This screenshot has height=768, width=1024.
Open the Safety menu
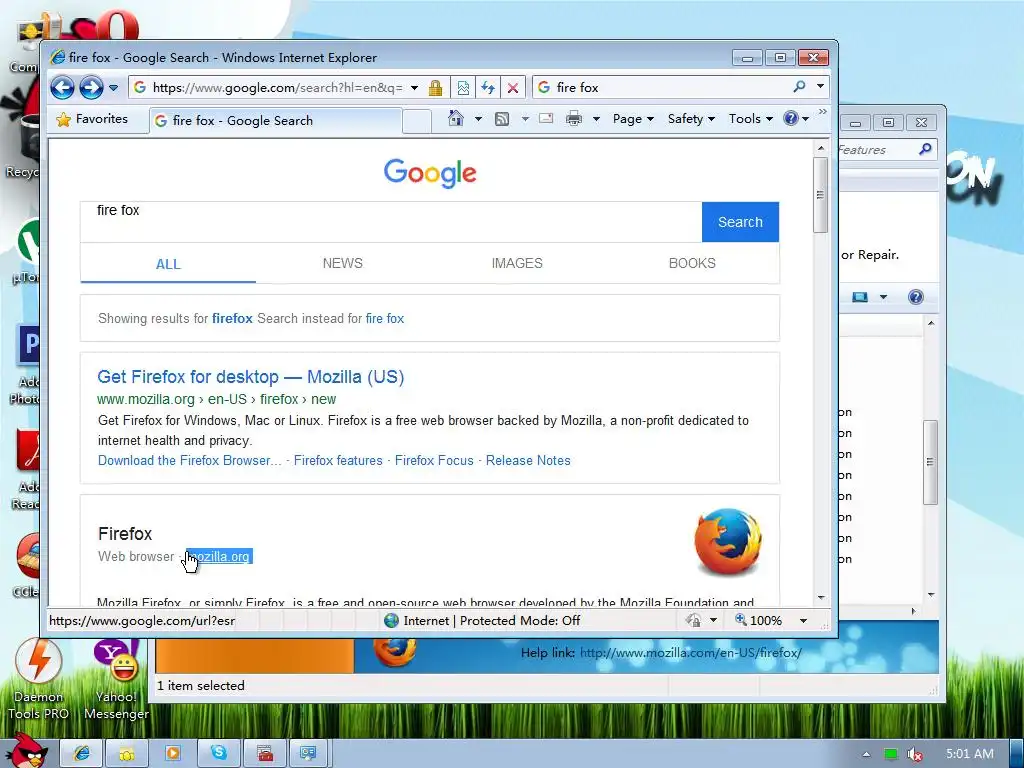click(691, 119)
